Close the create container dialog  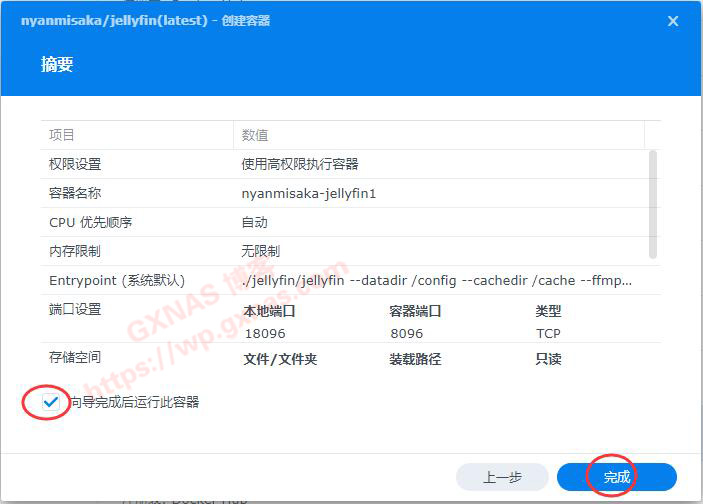(x=673, y=21)
